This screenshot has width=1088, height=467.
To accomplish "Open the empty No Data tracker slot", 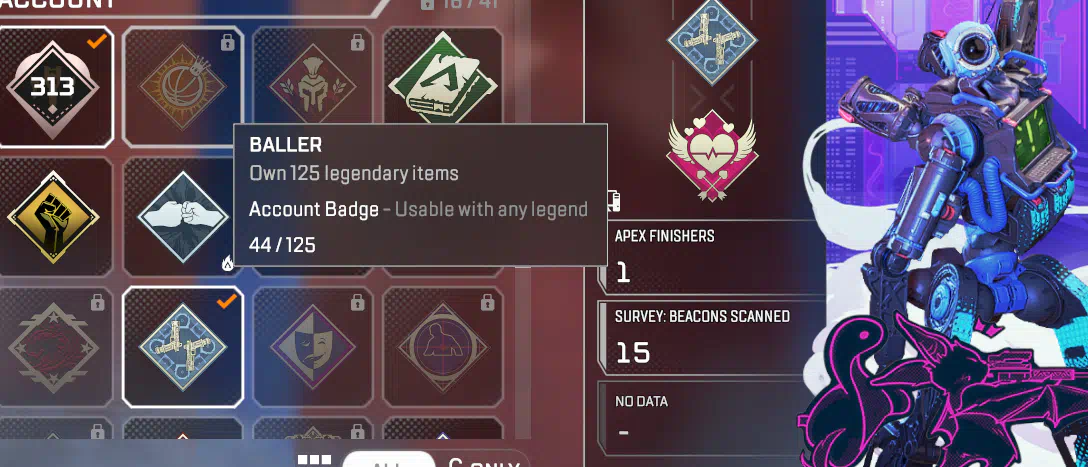I will tap(712, 418).
